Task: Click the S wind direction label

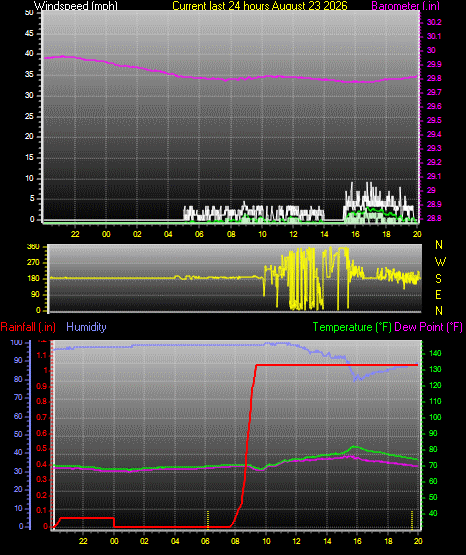Action: click(438, 279)
